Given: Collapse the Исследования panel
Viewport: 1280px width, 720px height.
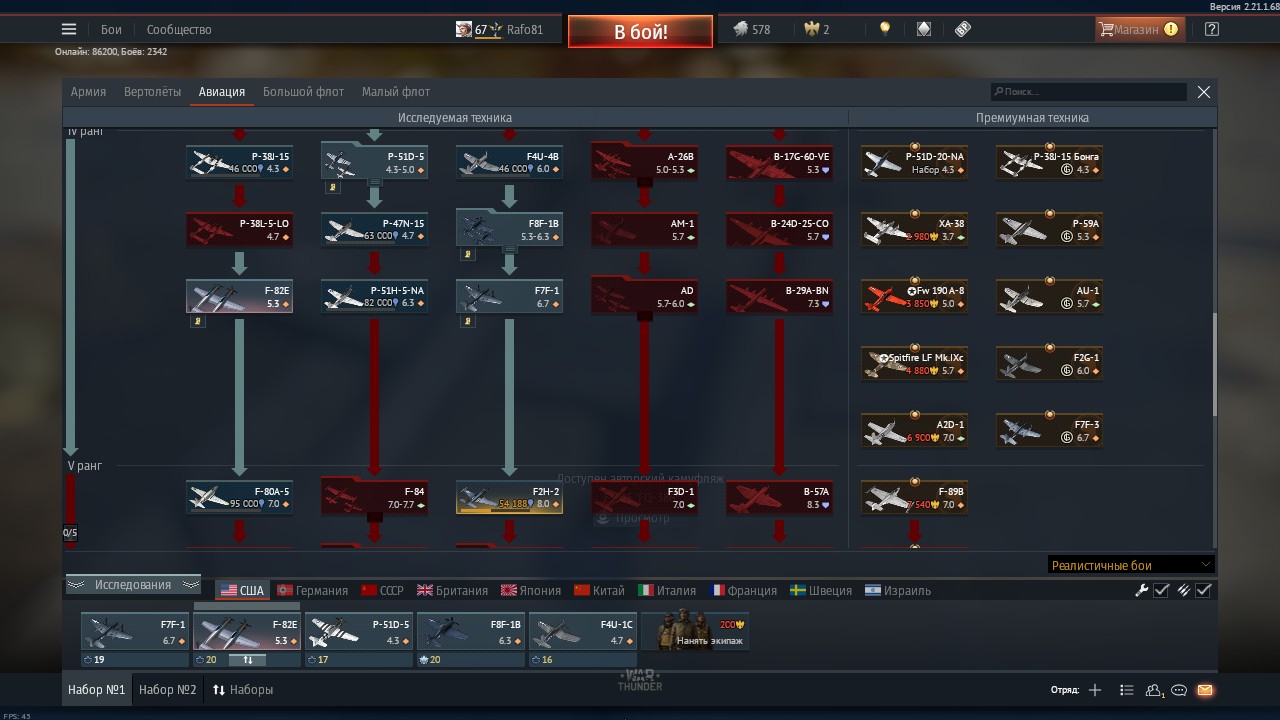Looking at the screenshot, I should tap(133, 585).
